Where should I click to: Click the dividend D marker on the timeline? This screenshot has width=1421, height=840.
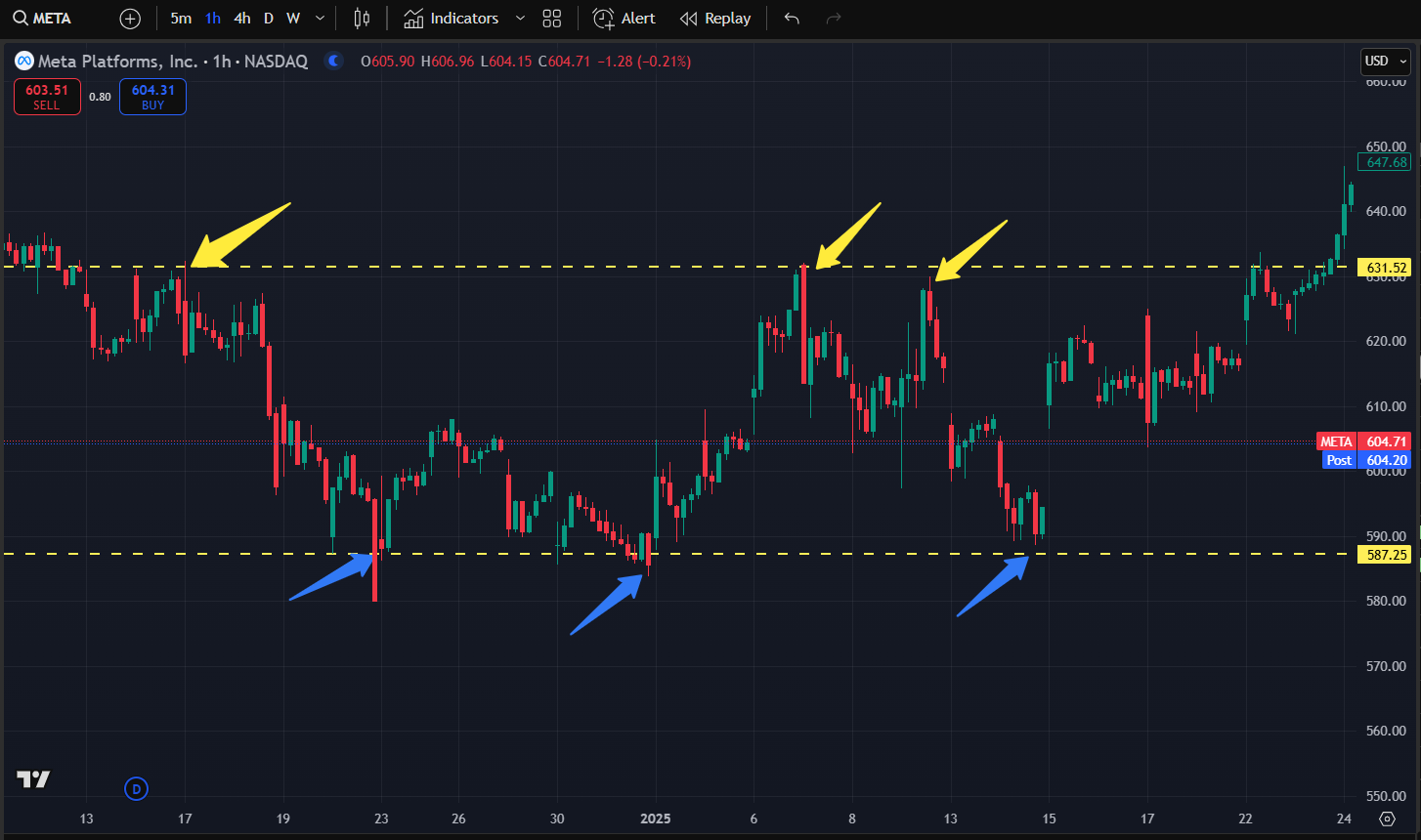point(137,788)
